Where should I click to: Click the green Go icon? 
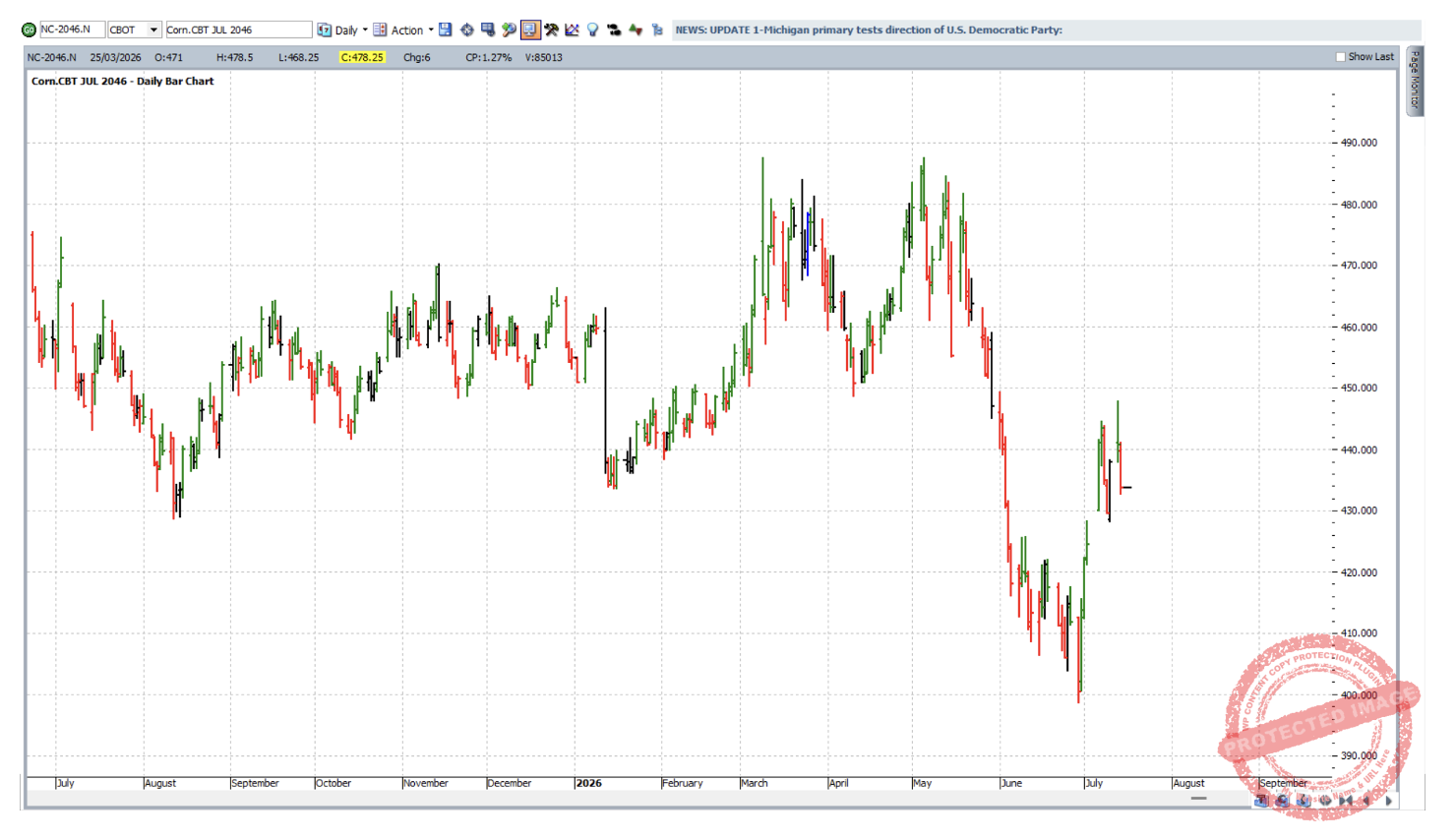29,30
